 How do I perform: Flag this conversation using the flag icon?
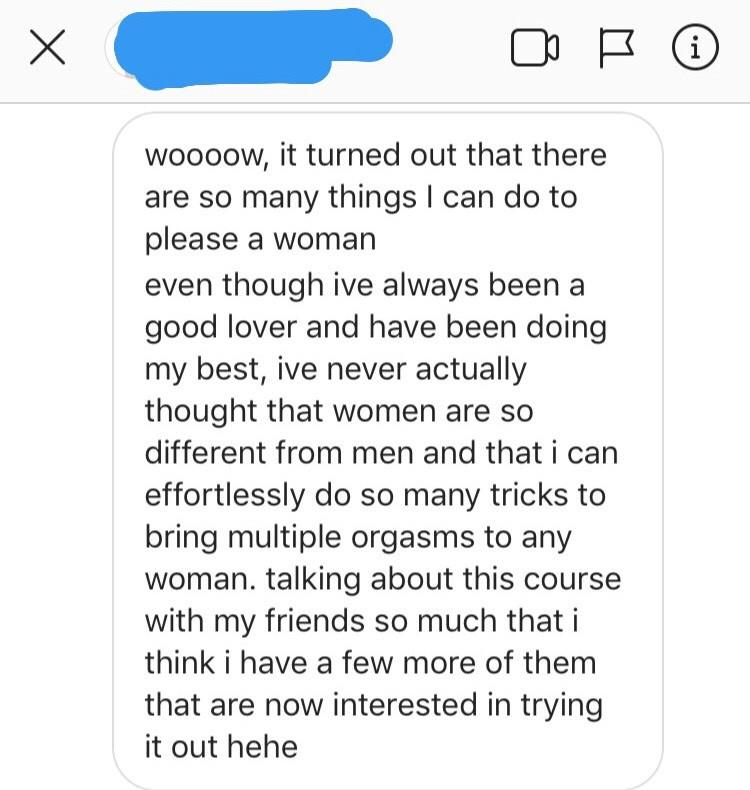(617, 48)
